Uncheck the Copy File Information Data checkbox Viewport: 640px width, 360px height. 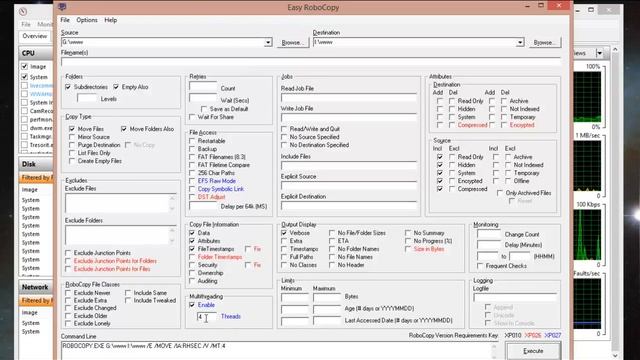pos(192,233)
